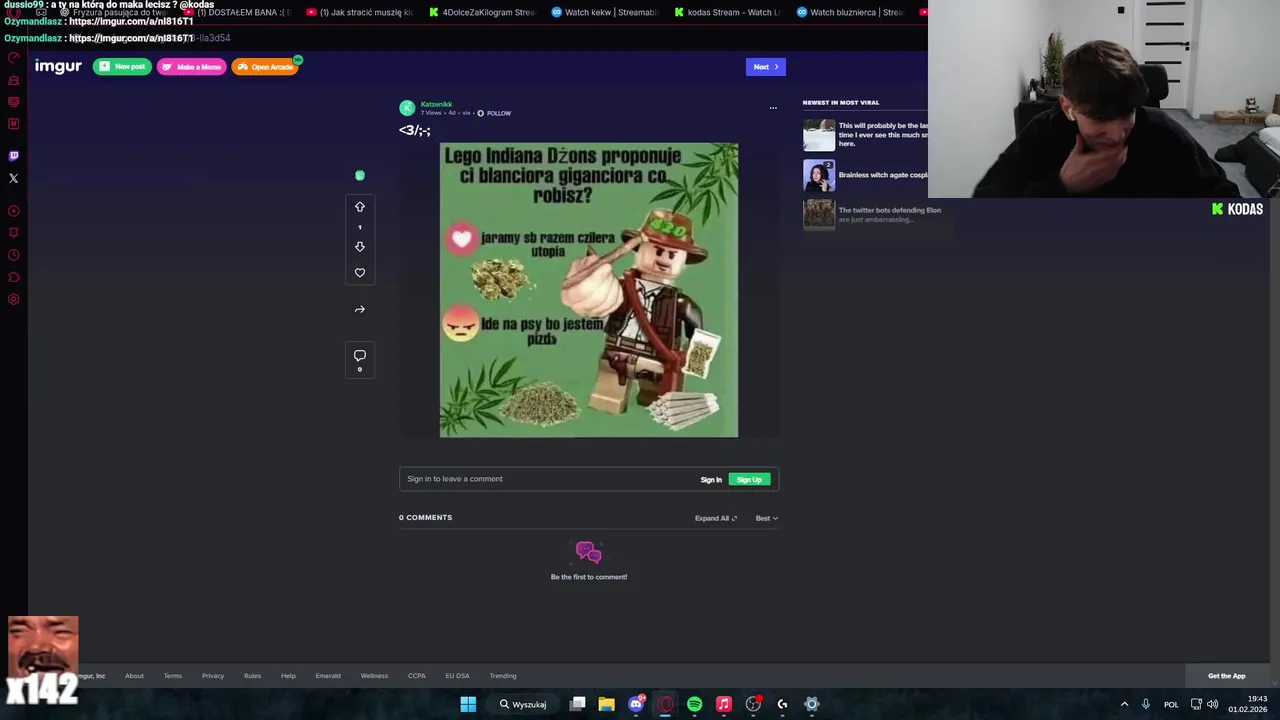The height and width of the screenshot is (720, 1280).
Task: Open Opera sidebar player icon
Action: coord(13,211)
